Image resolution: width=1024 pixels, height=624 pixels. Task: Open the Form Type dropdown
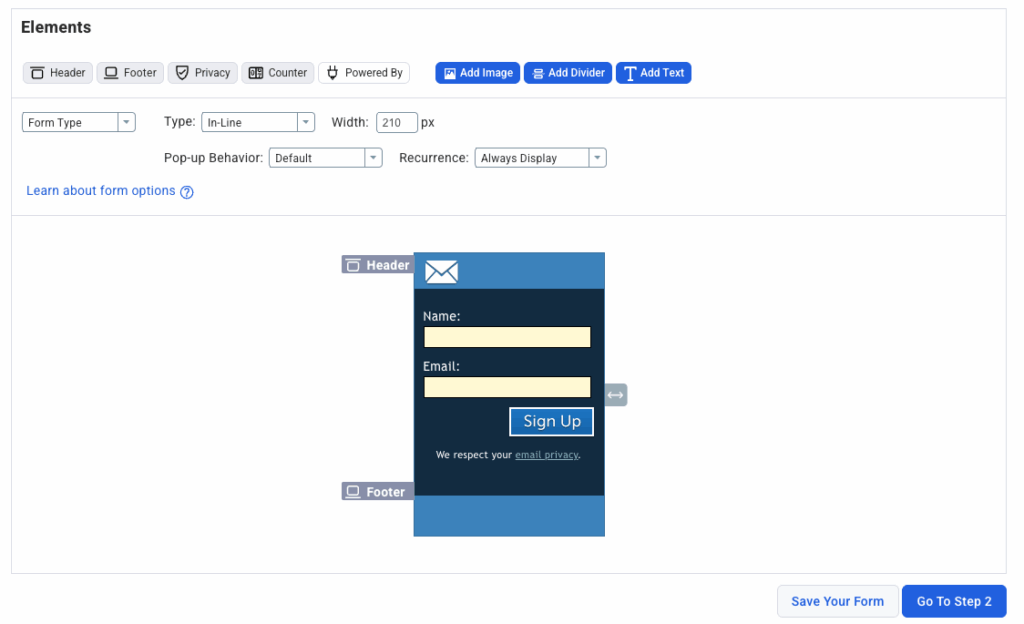click(x=78, y=122)
